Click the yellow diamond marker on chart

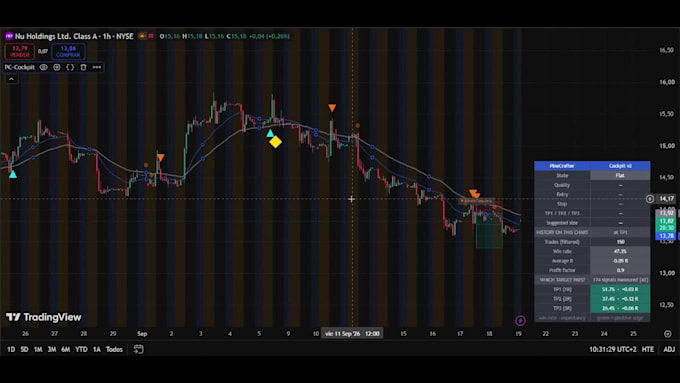click(x=275, y=142)
